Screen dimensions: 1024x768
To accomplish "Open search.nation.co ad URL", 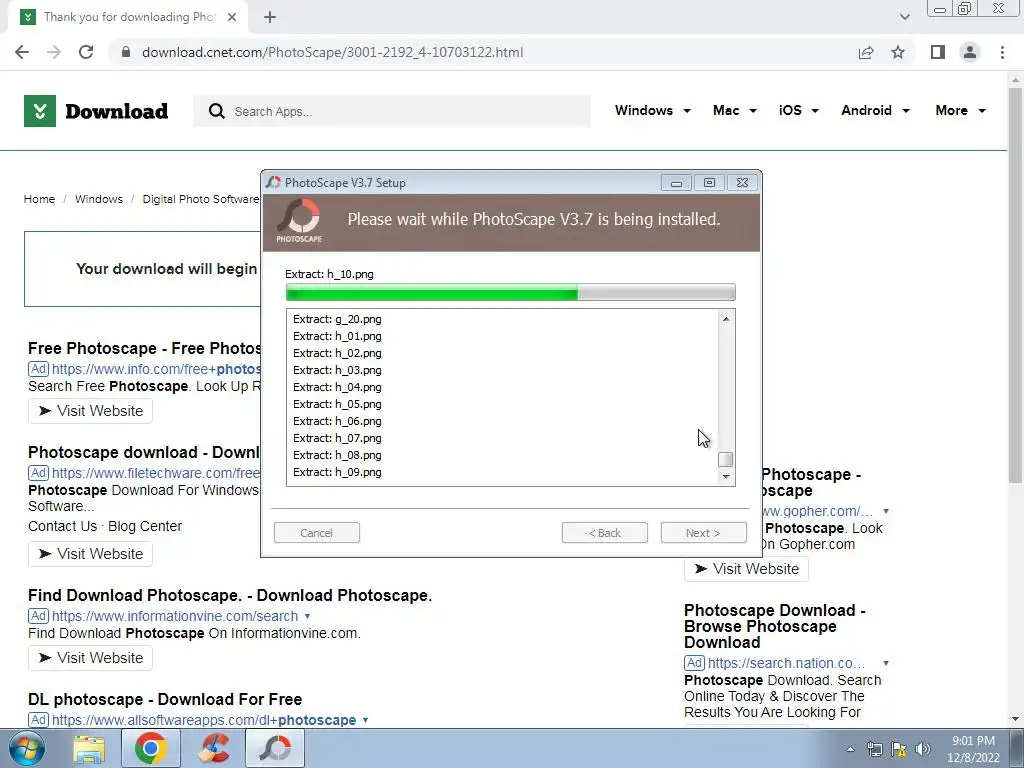I will click(x=786, y=663).
